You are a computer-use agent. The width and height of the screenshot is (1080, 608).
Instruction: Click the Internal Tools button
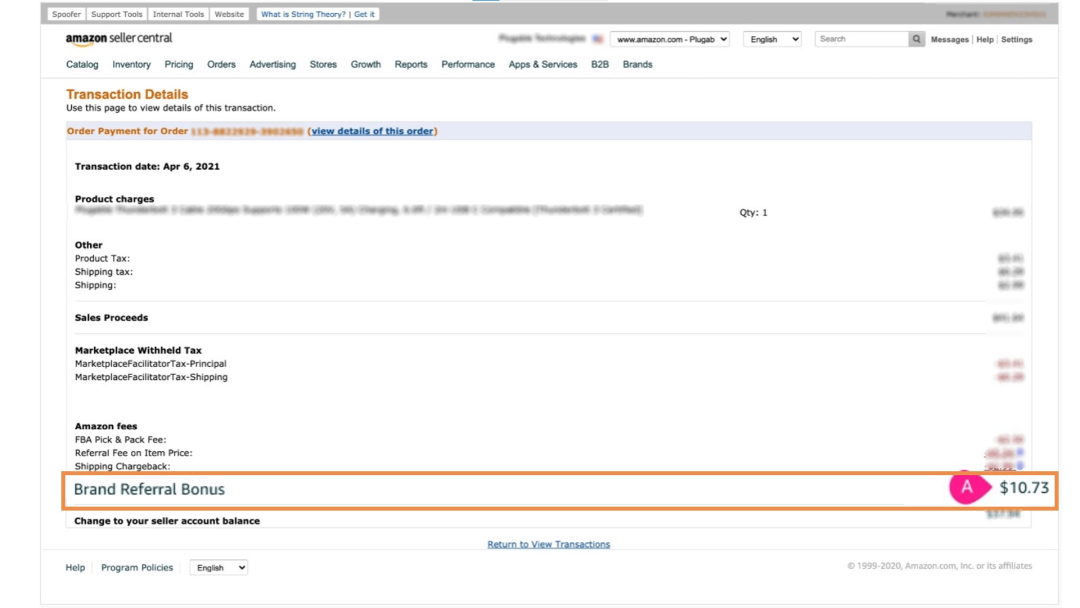click(178, 14)
